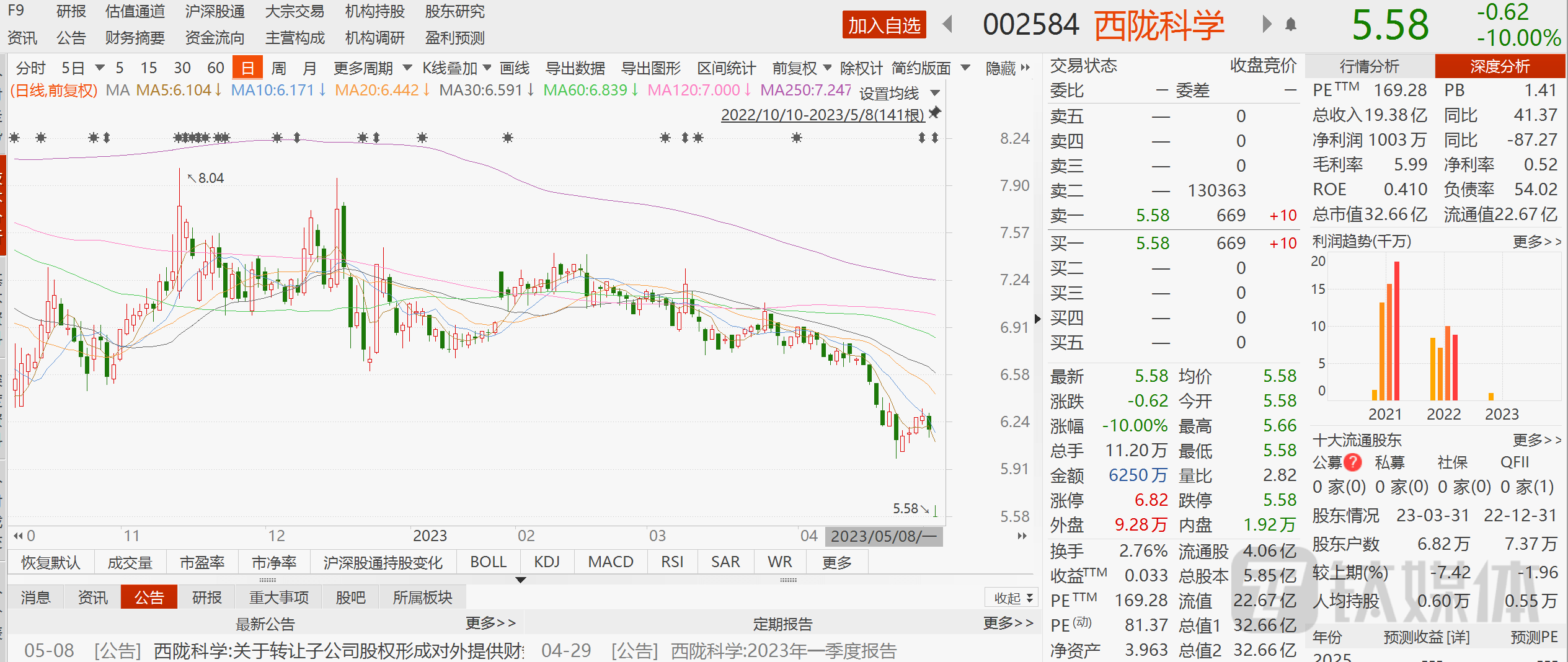
Task: Switch to the 深度分析 tab
Action: coord(1501,66)
